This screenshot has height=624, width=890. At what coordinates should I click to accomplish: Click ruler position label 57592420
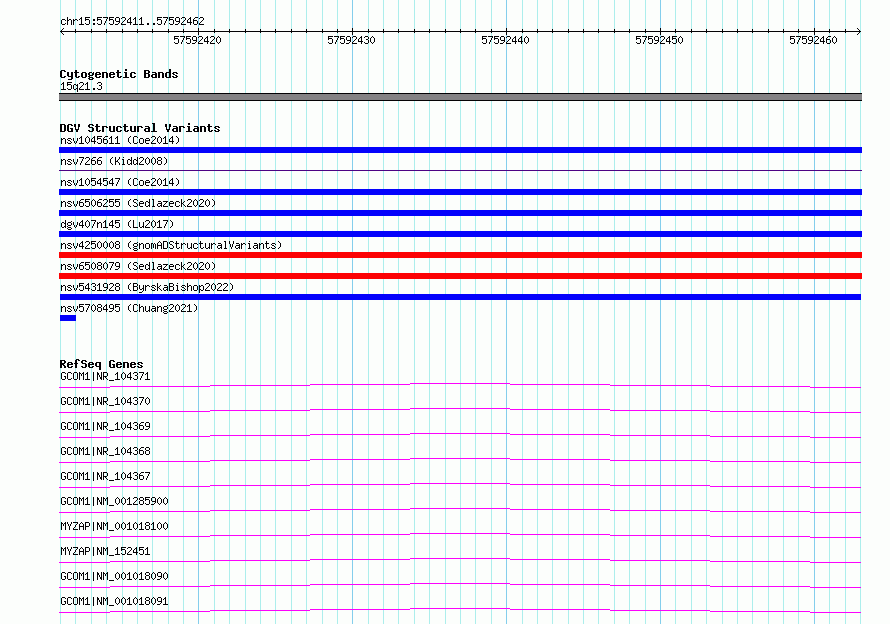198,40
